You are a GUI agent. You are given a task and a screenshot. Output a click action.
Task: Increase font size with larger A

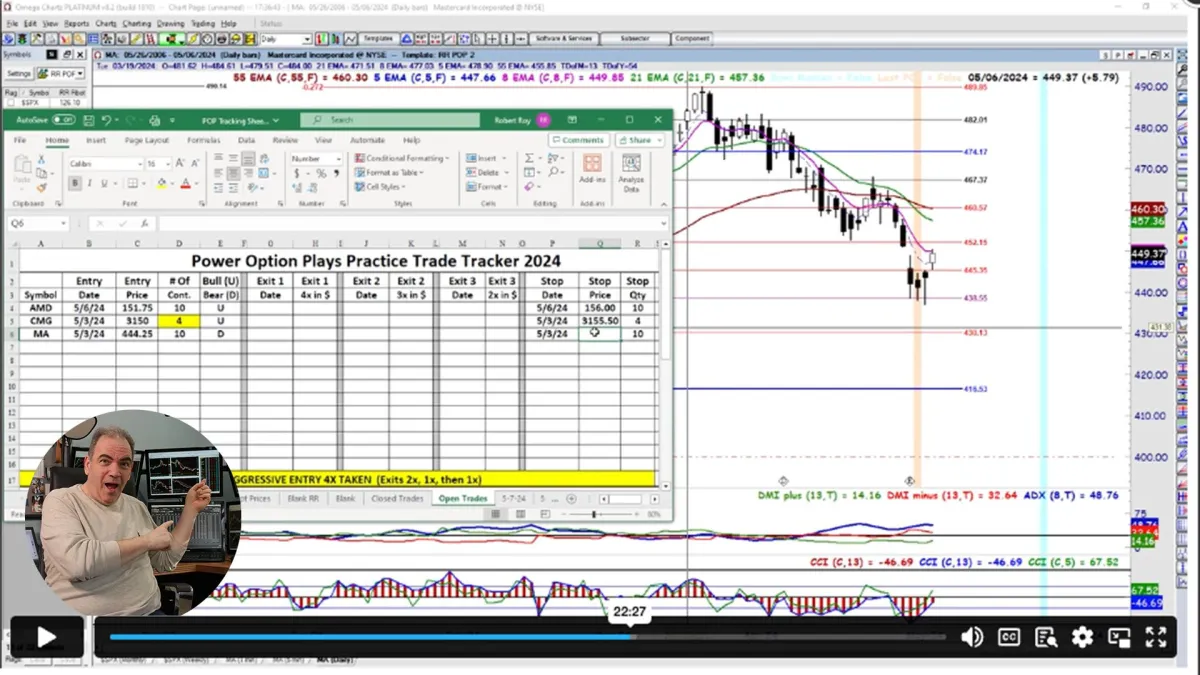(x=181, y=163)
